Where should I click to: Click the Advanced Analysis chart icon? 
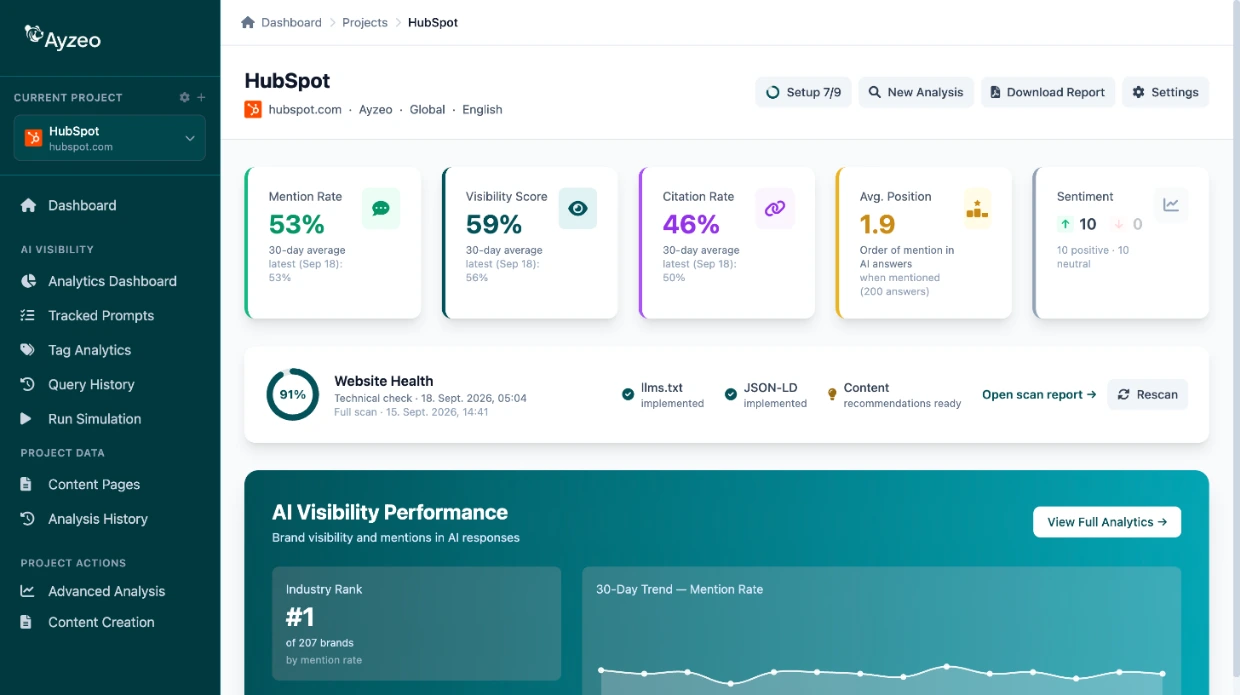[x=28, y=591]
